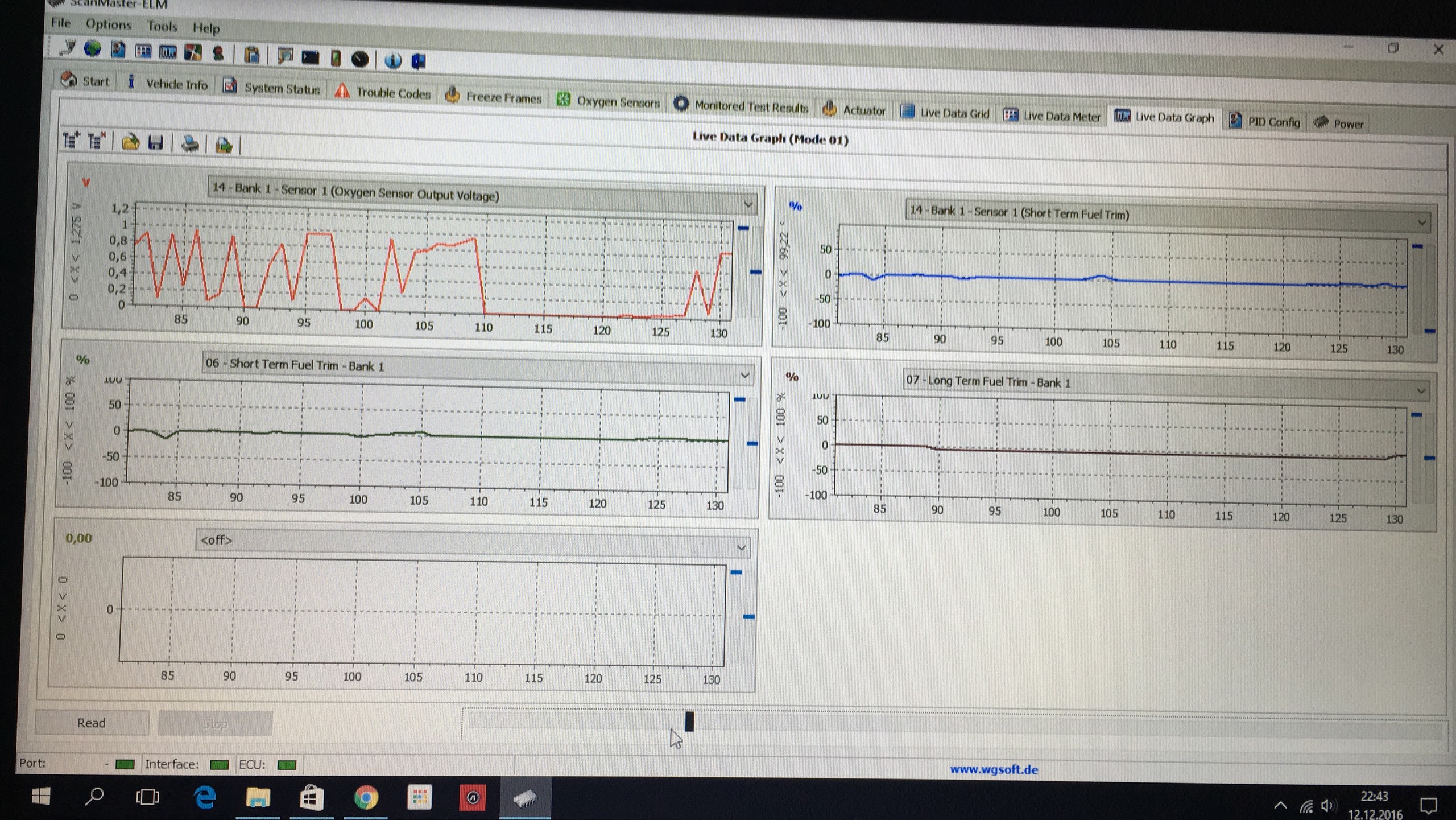The height and width of the screenshot is (820, 1456).
Task: Click the black gauge dial toolbar icon
Action: (x=359, y=59)
